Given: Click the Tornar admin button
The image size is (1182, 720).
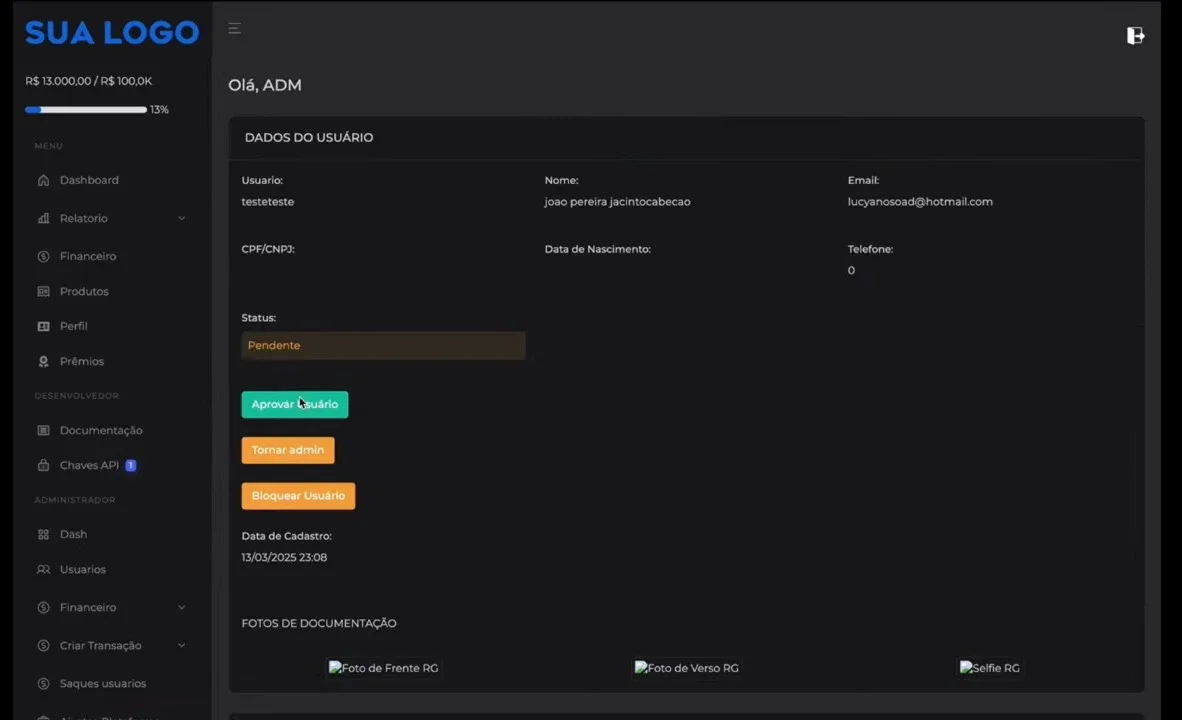Looking at the screenshot, I should [x=288, y=450].
